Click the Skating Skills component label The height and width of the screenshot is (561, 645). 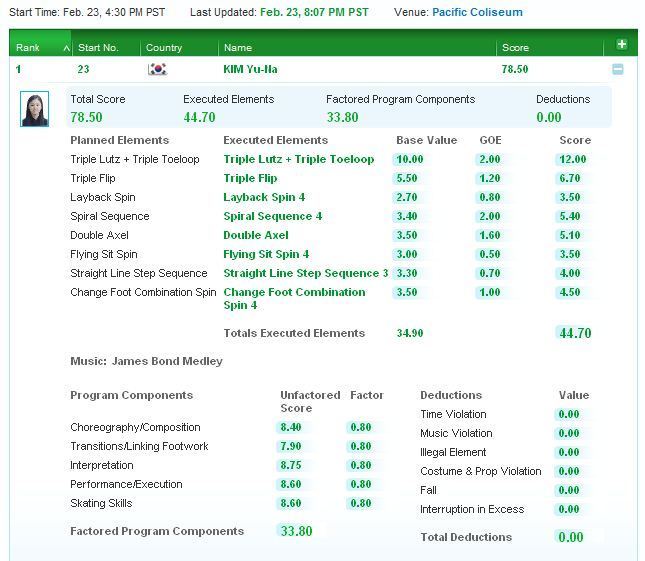pos(101,503)
